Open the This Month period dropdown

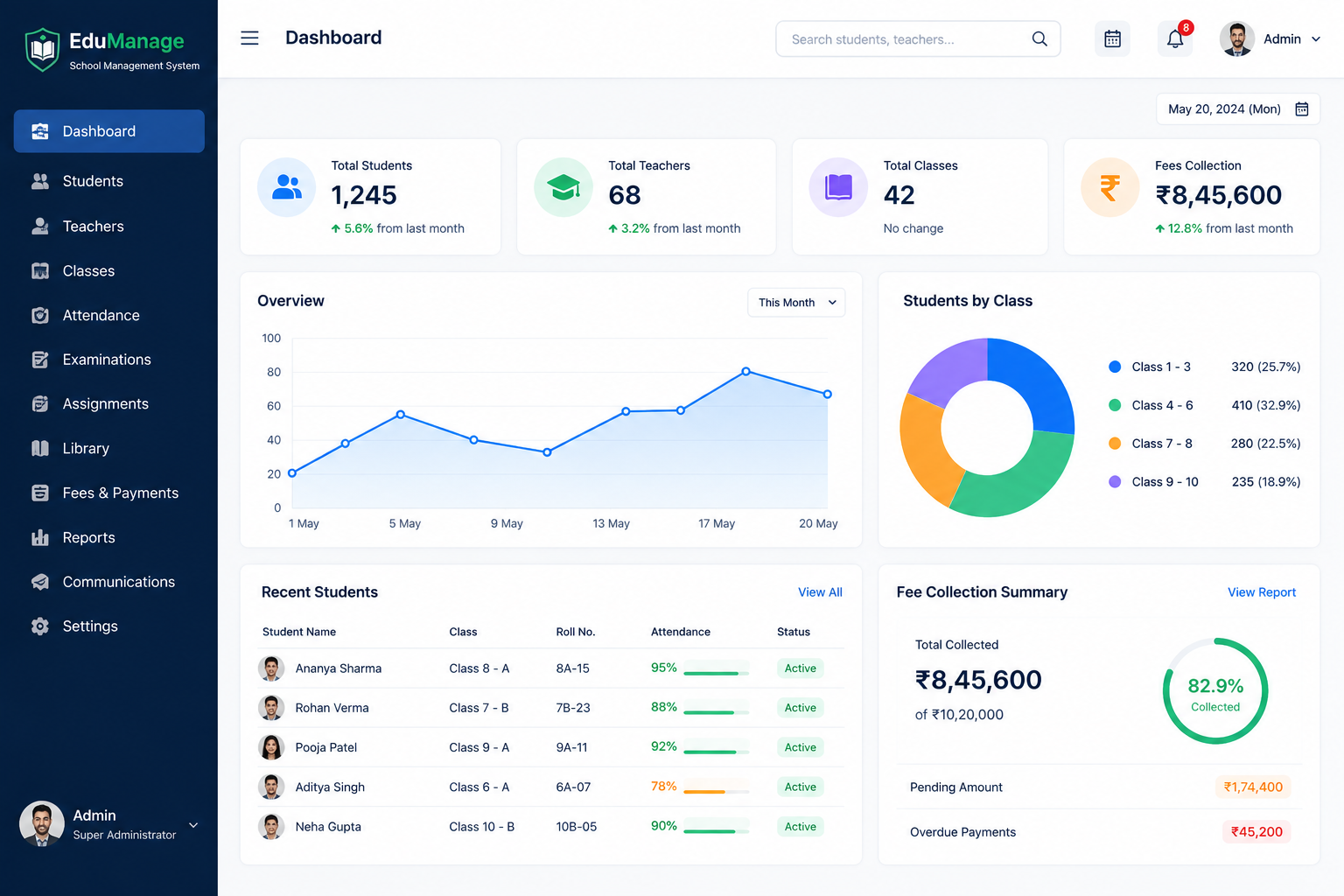click(796, 303)
